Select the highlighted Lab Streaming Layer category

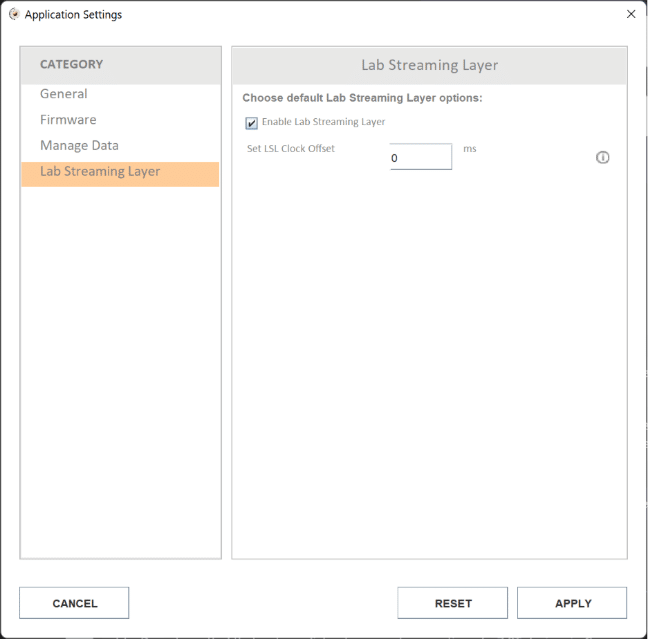pyautogui.click(x=100, y=172)
